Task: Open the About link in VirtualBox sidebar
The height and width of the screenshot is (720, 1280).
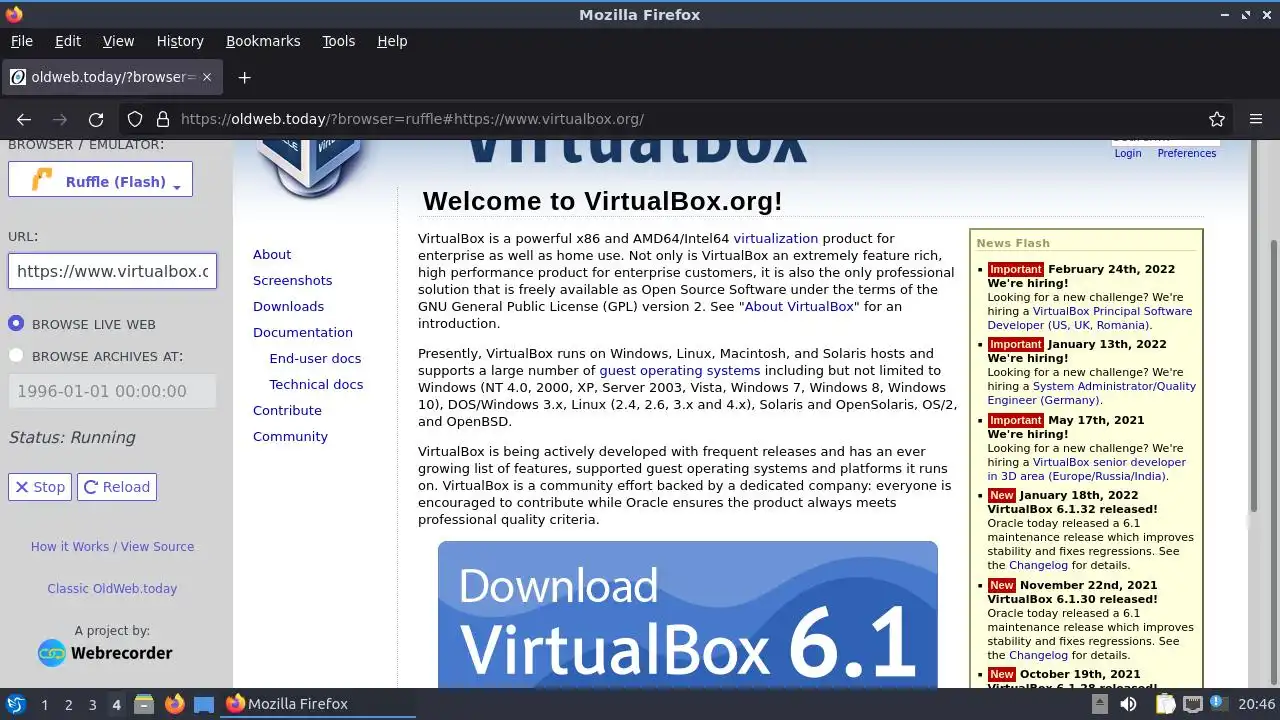Action: 272,254
